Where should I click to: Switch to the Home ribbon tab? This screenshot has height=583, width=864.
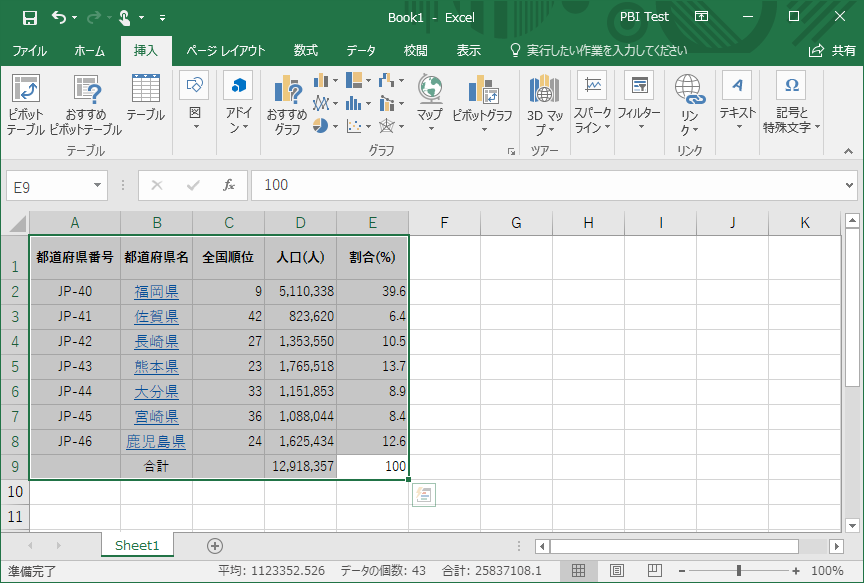[x=89, y=51]
